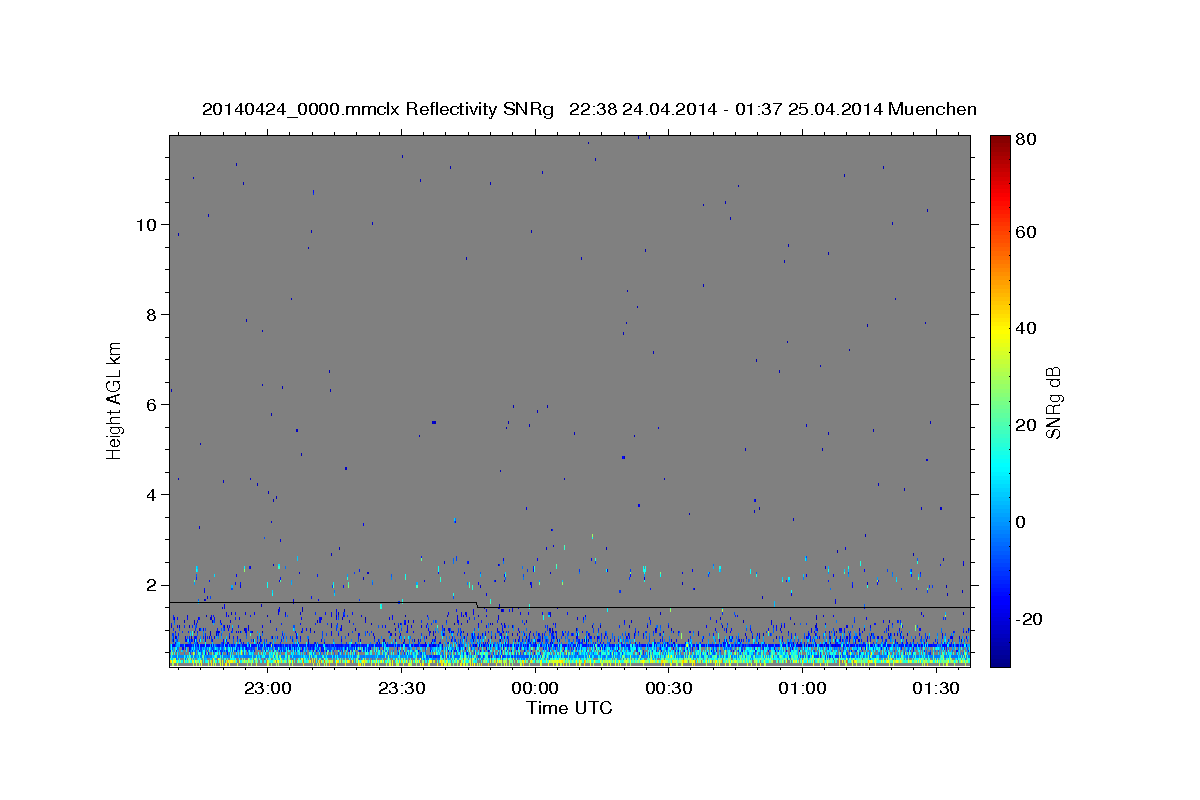Click the colorbar value 80
1200x800 pixels.
tap(1025, 139)
